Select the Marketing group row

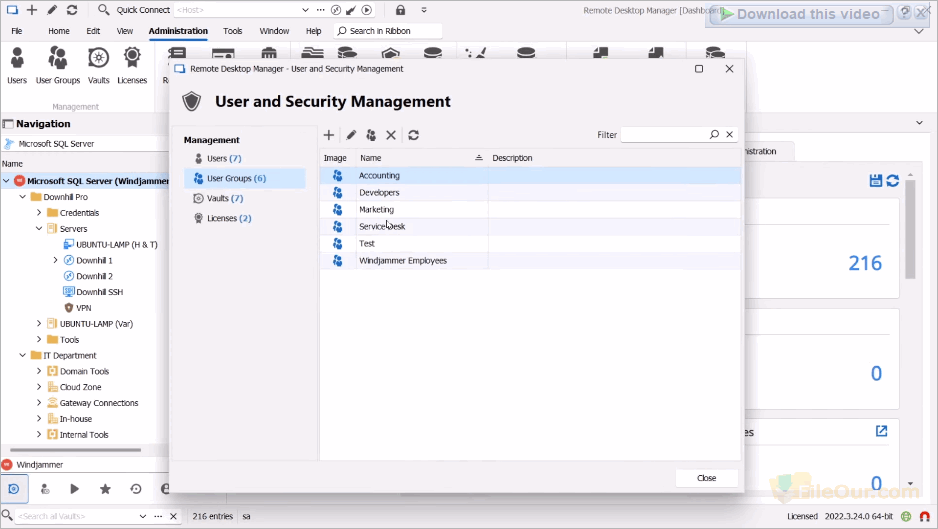point(531,209)
